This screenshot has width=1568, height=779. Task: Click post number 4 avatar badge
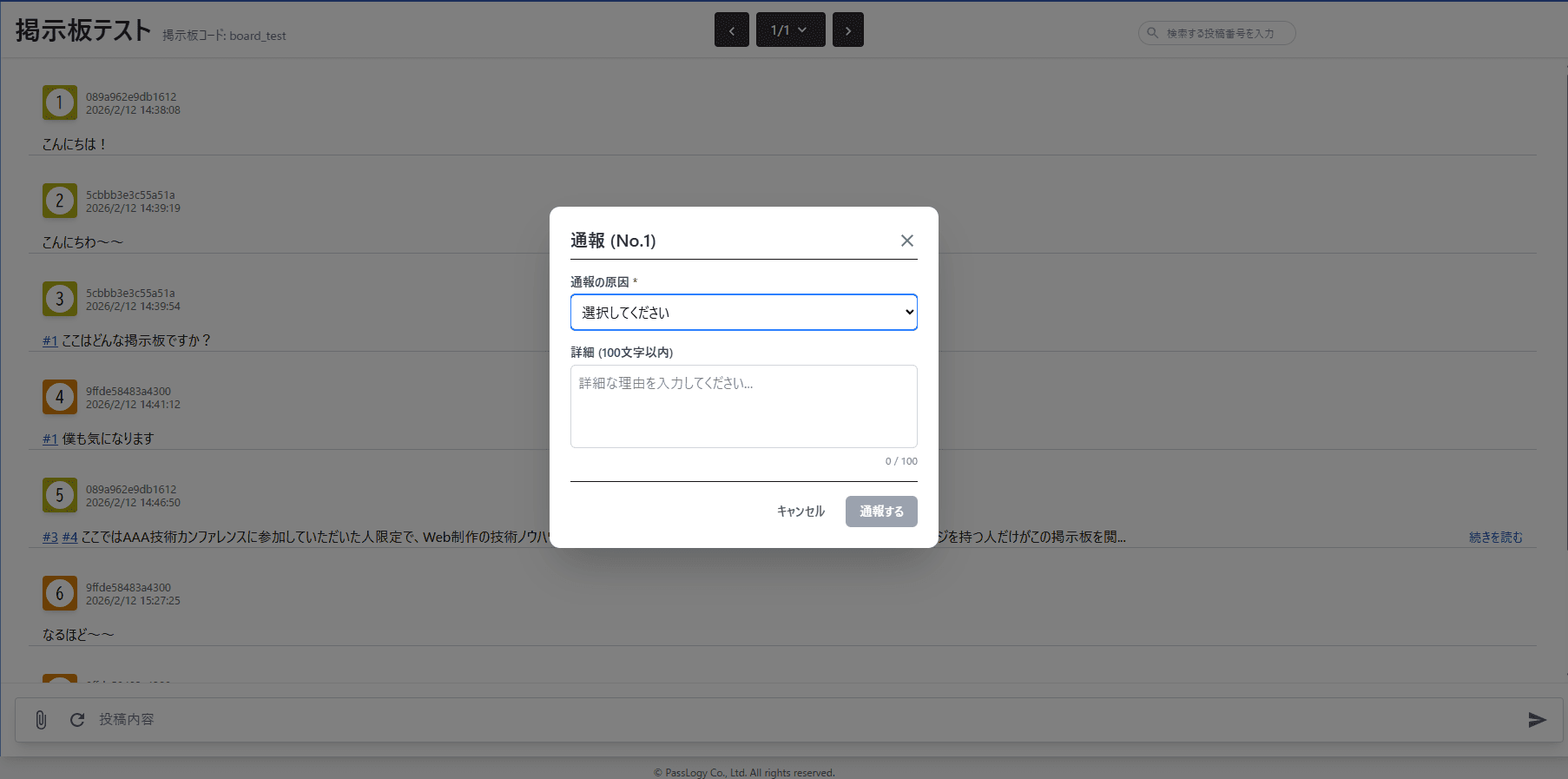pyautogui.click(x=60, y=397)
